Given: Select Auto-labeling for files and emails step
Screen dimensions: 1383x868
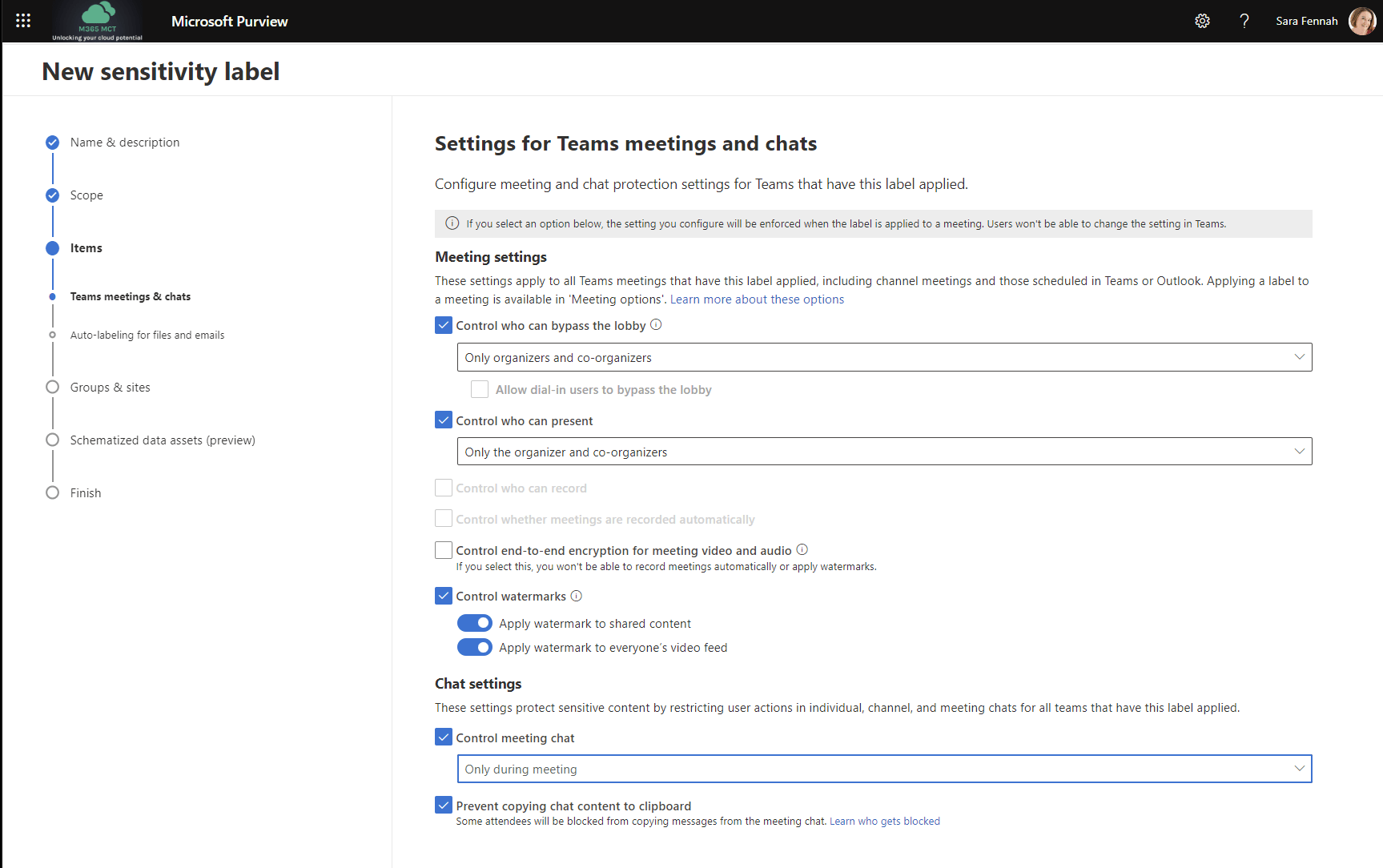Looking at the screenshot, I should [x=147, y=336].
